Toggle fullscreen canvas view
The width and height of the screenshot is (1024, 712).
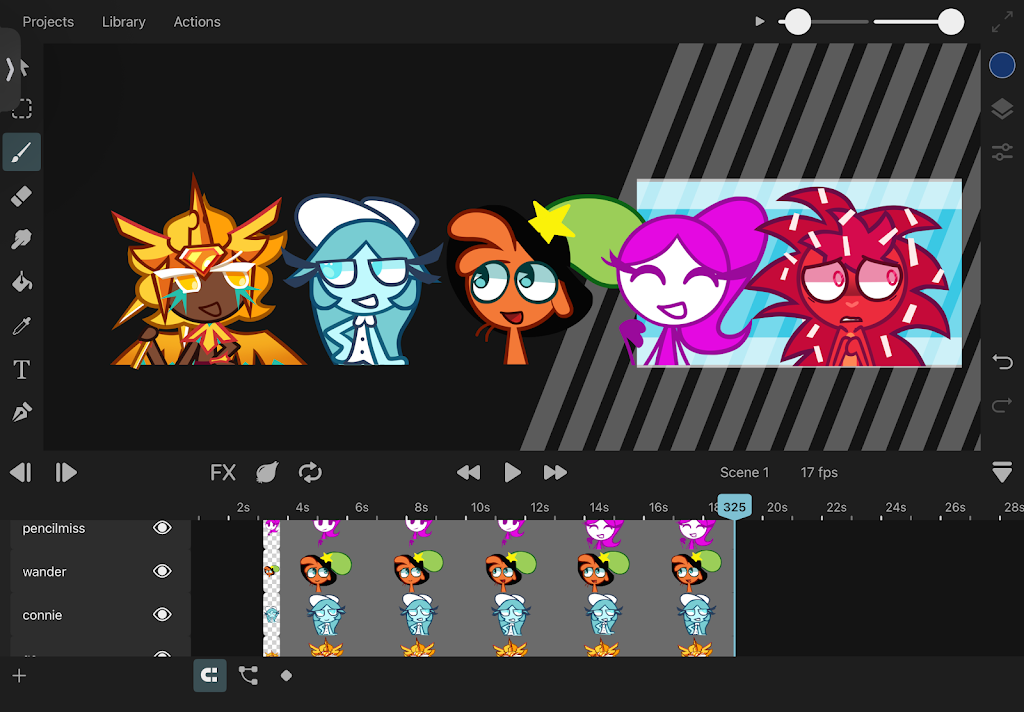click(x=1001, y=22)
